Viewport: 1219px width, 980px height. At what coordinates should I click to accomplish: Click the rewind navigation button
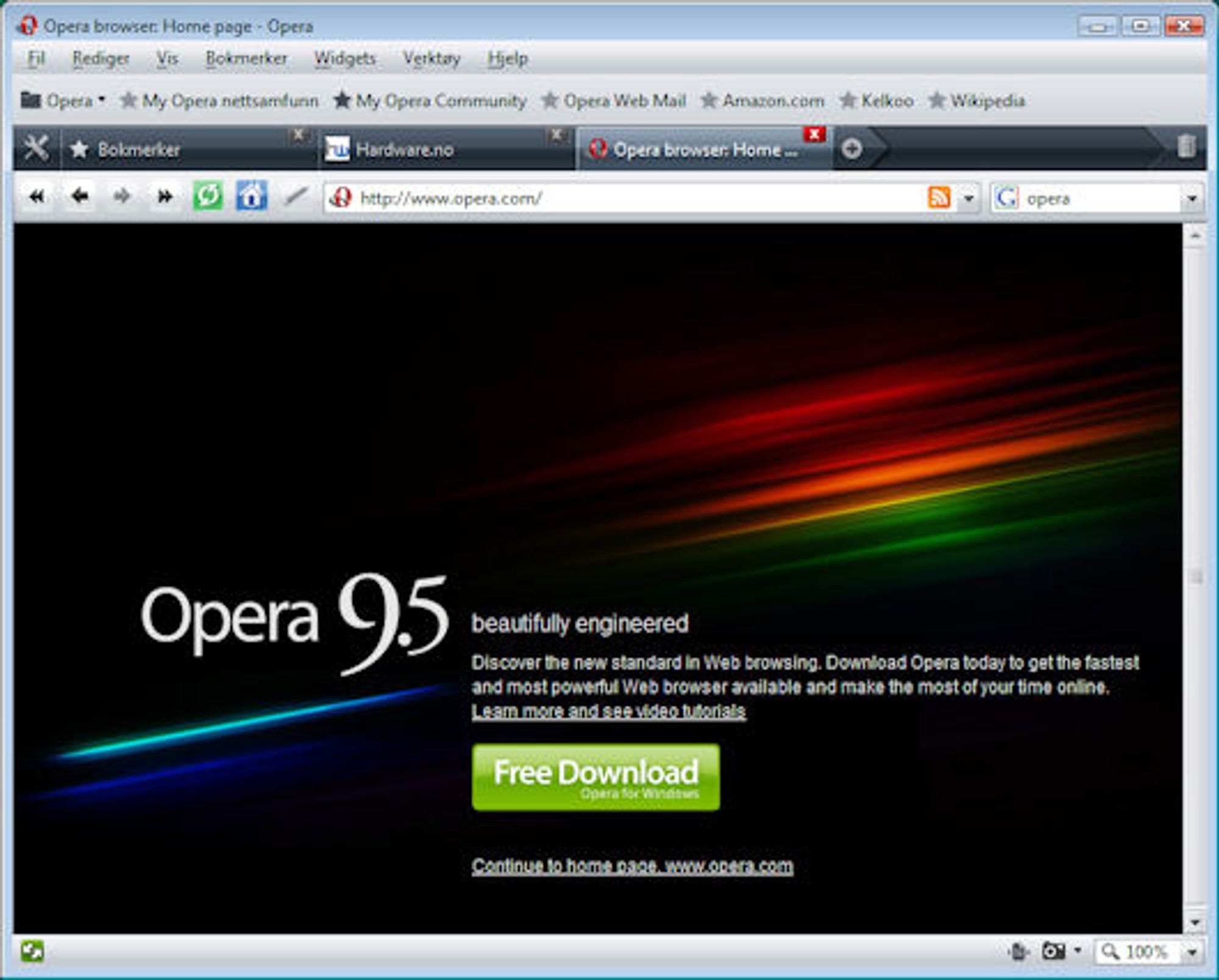point(37,197)
